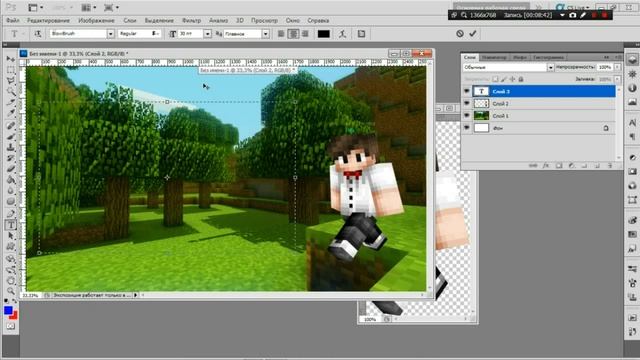
Task: Click the fx add layer style button
Action: (546, 166)
